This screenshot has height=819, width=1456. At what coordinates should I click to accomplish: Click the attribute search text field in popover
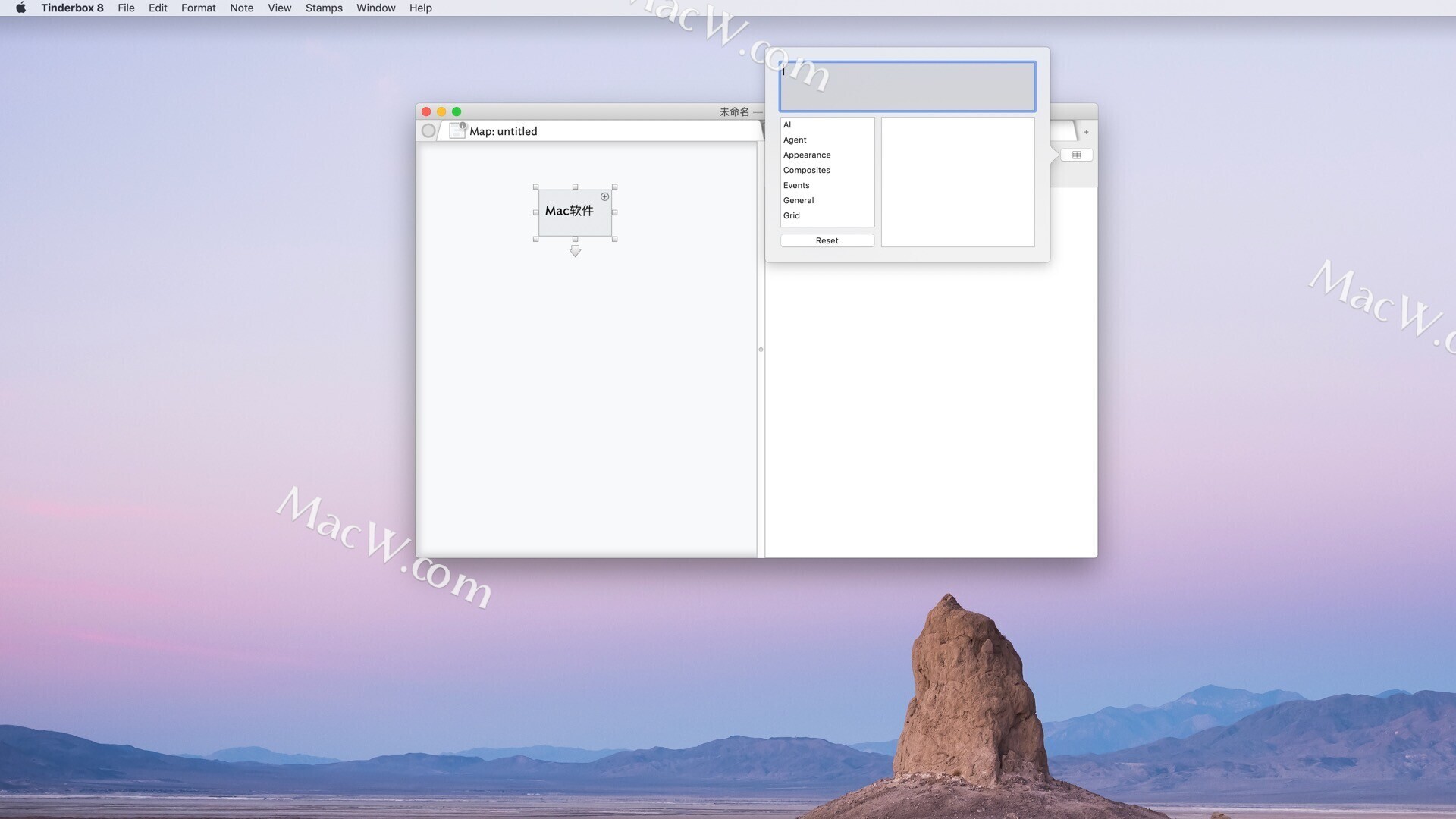[x=907, y=86]
